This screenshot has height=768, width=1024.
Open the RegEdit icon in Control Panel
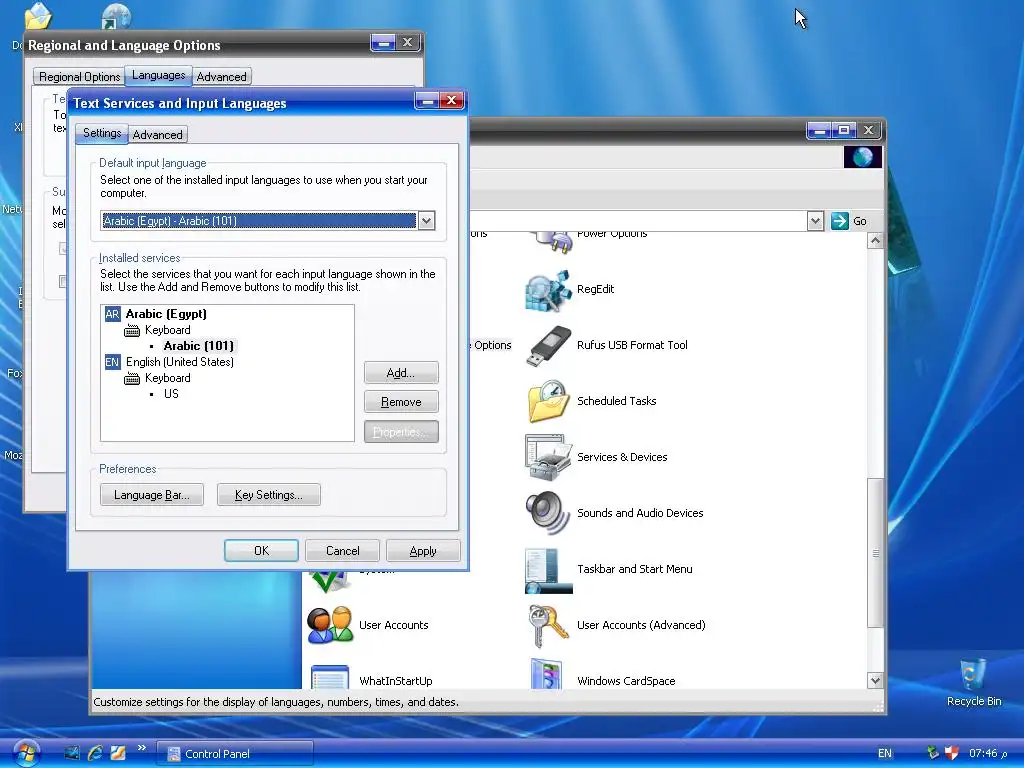548,289
